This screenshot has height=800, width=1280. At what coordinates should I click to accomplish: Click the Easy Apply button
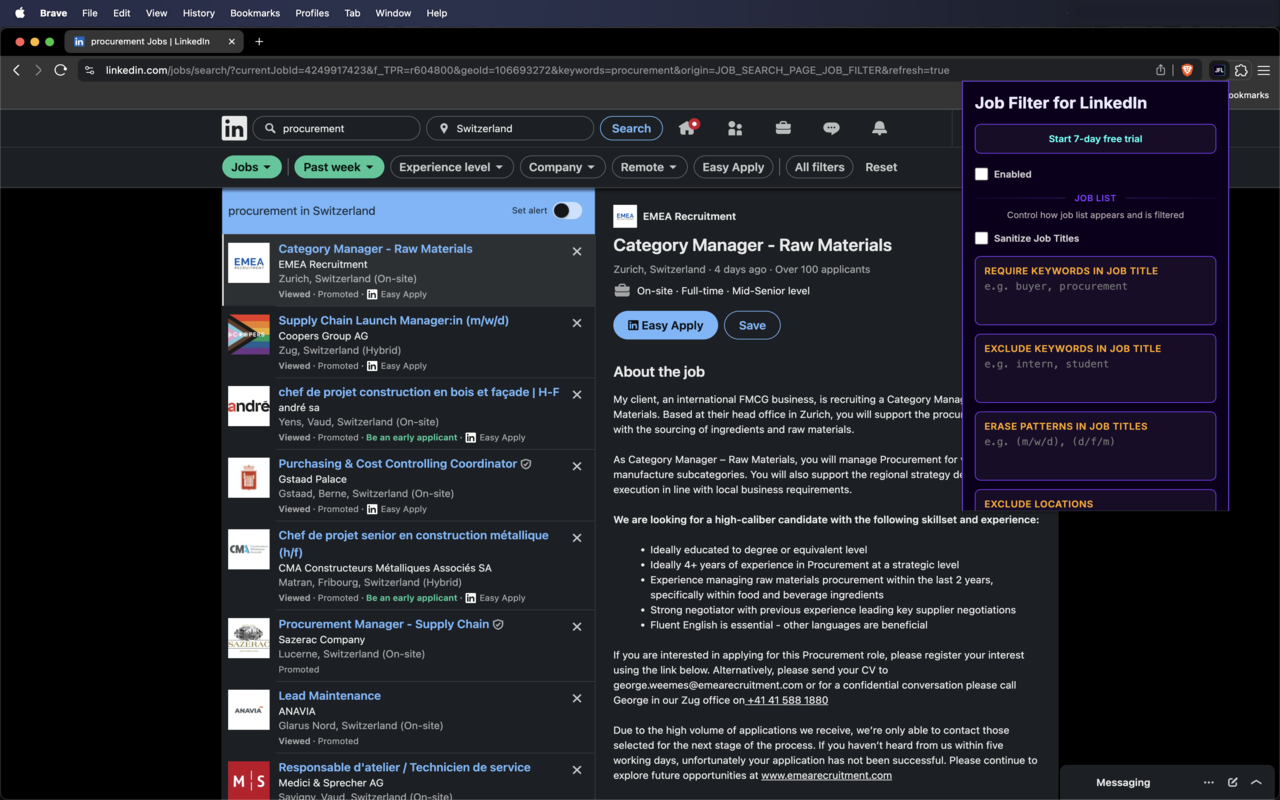[665, 325]
